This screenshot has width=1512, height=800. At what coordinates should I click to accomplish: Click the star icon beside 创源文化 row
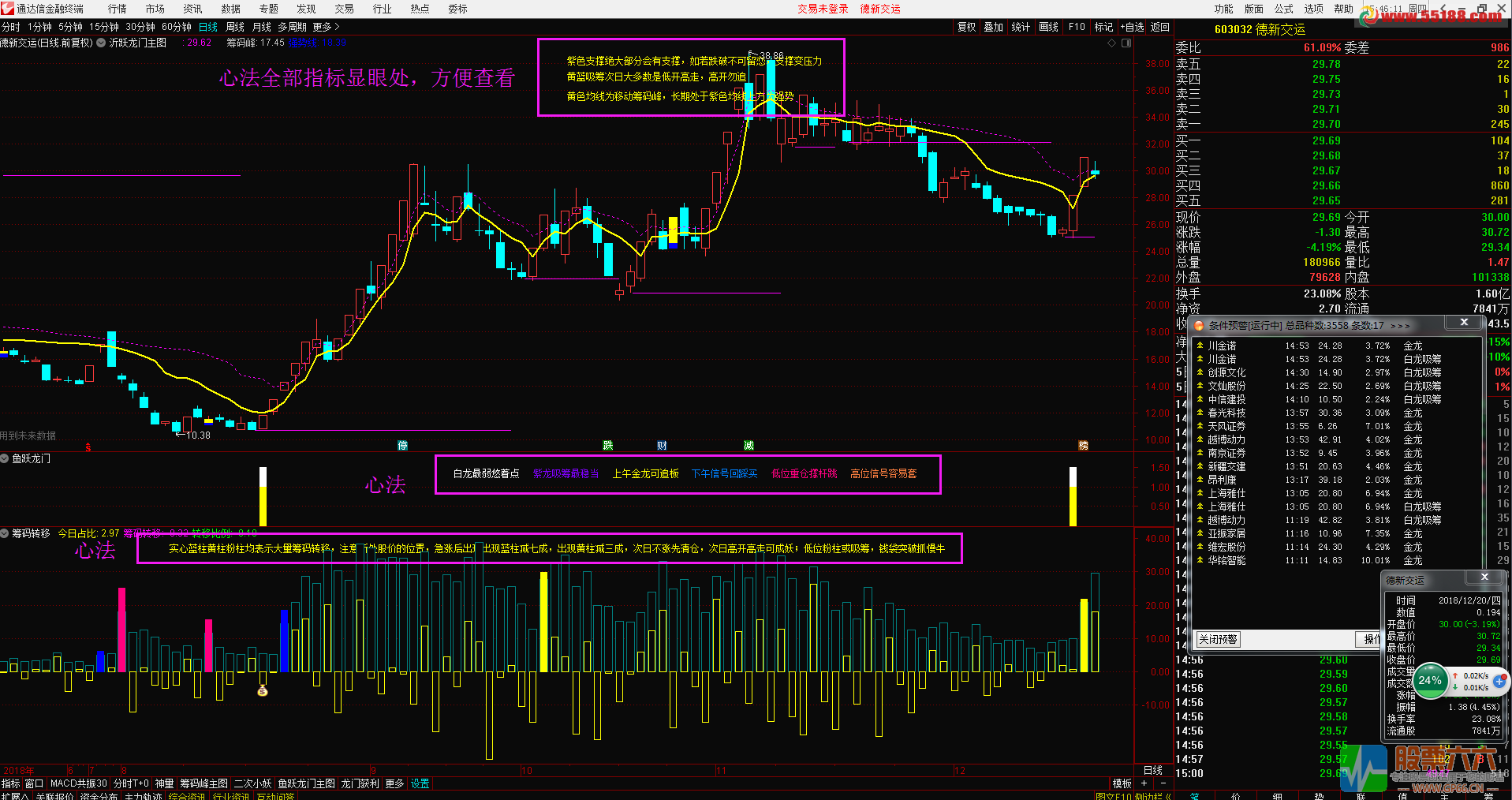[1200, 372]
